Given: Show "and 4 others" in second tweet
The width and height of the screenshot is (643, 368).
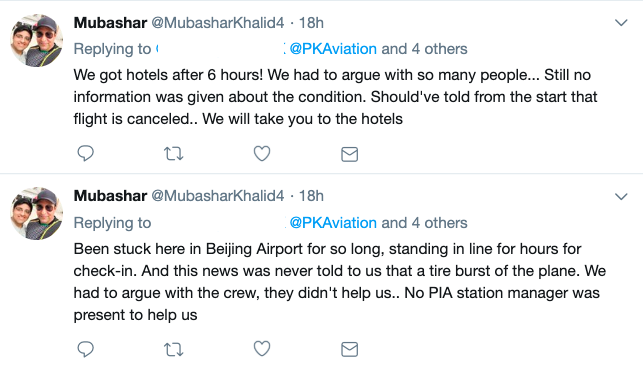Looking at the screenshot, I should pyautogui.click(x=424, y=223).
